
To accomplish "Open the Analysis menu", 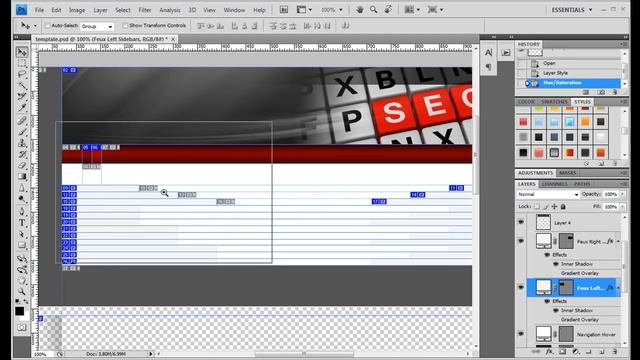I will [x=169, y=10].
